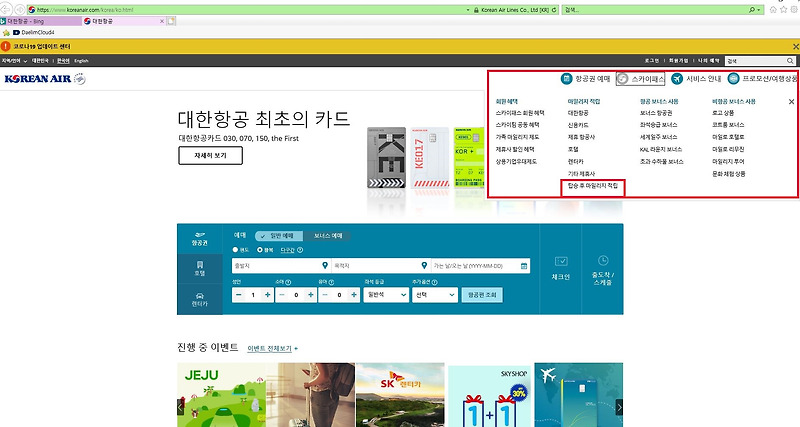Viewport: 800px width, 427px height.
Task: Open the 신용카드 mileage menu item
Action: coord(578,125)
